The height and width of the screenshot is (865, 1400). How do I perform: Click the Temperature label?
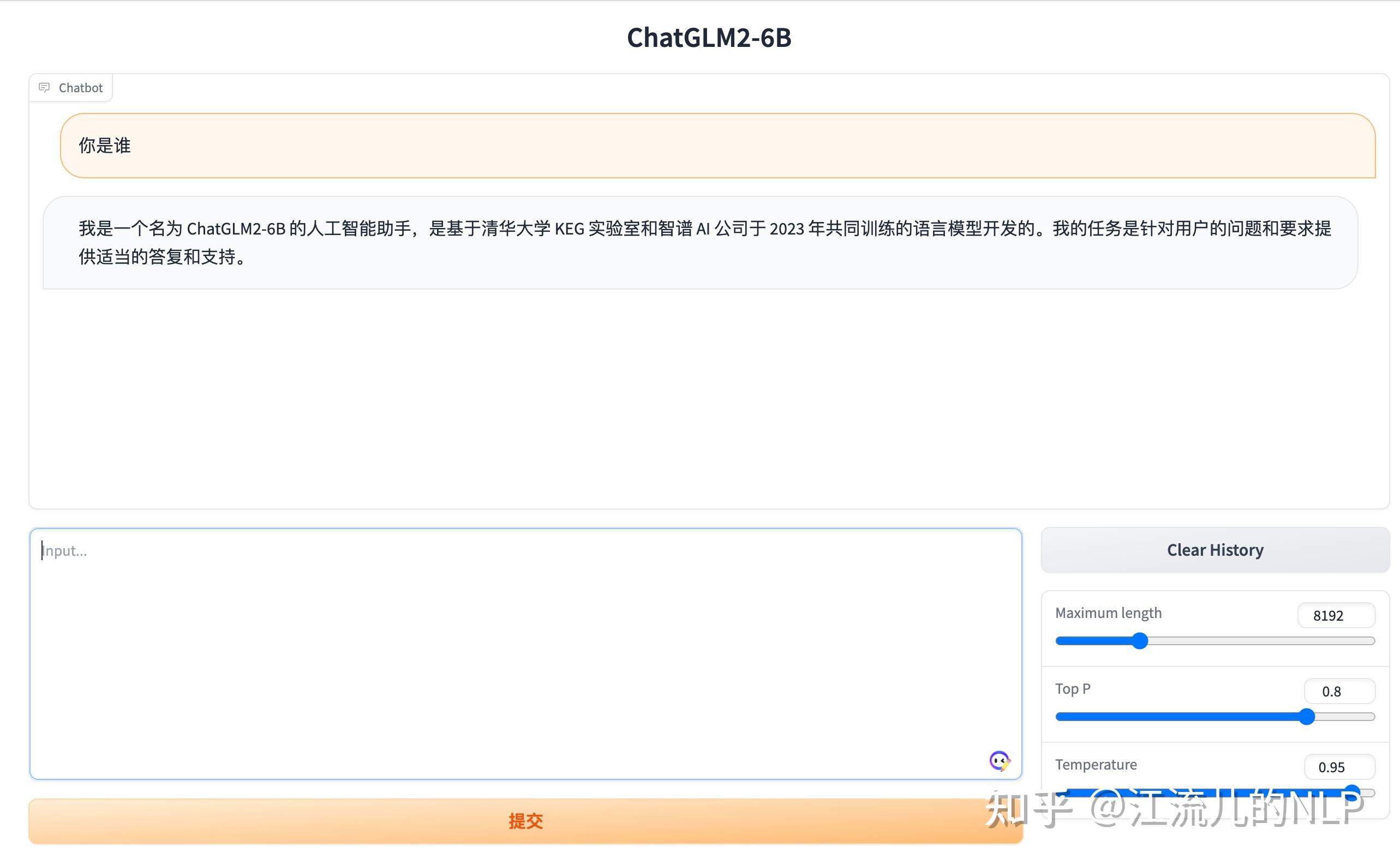coord(1096,764)
